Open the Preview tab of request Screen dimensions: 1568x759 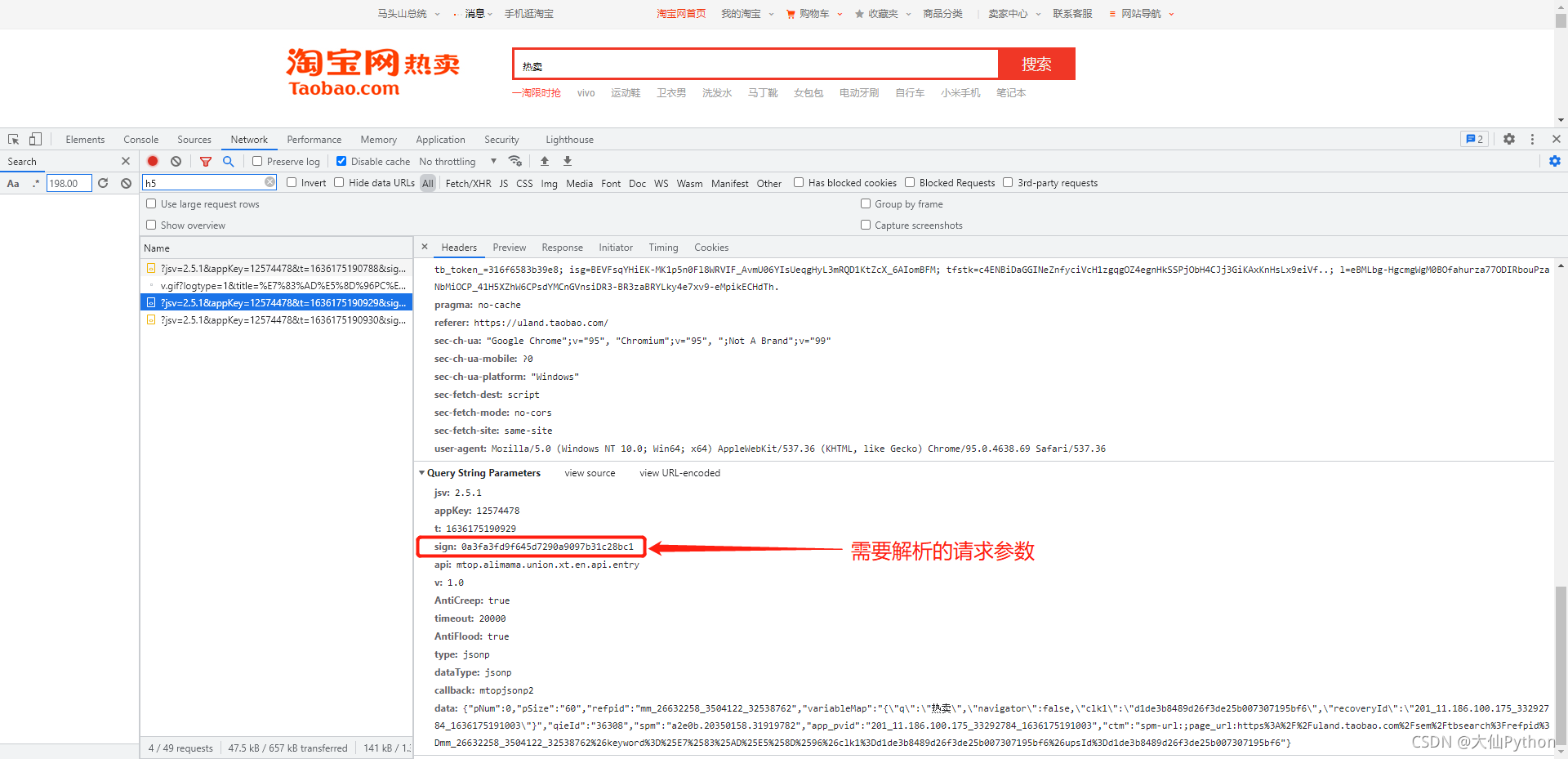[509, 248]
